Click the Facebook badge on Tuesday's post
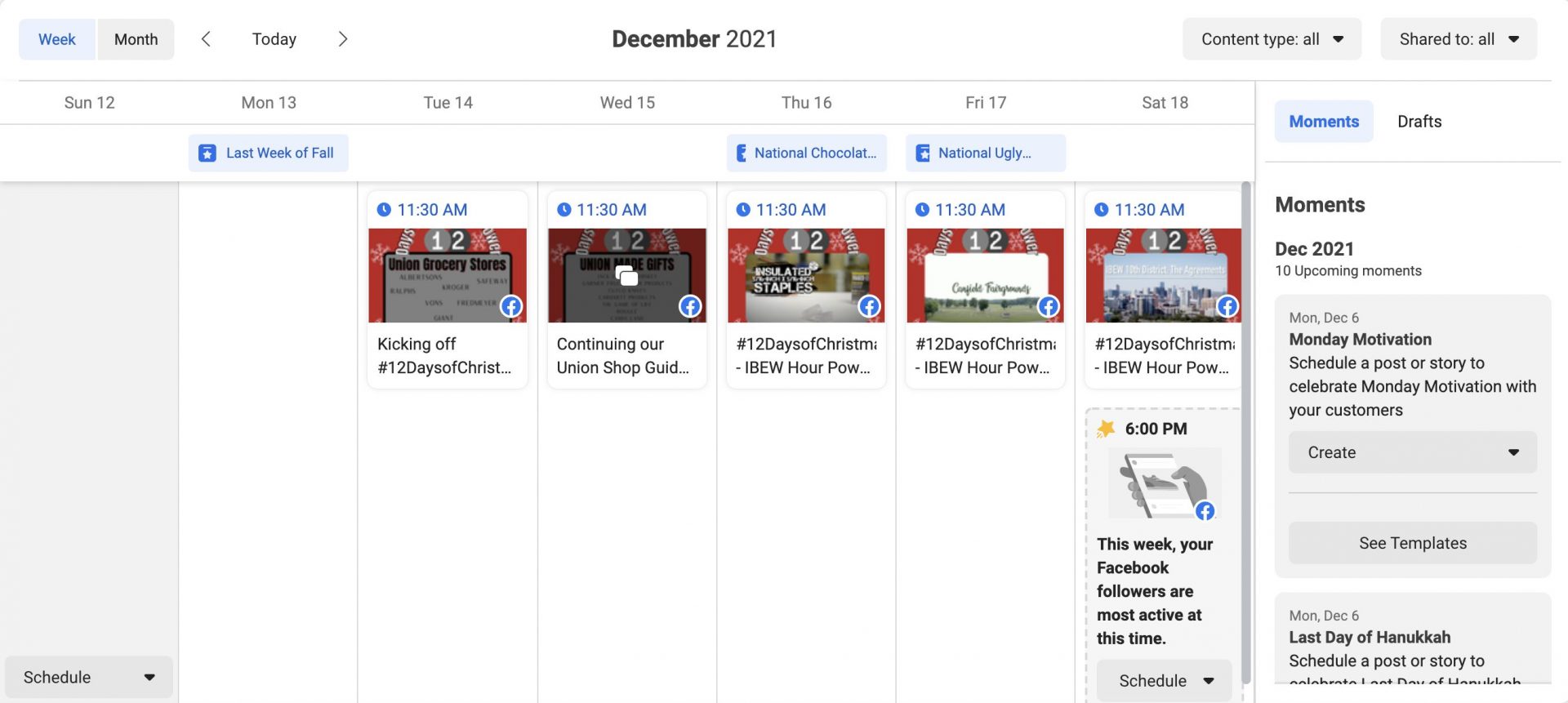Viewport: 1568px width, 703px height. (511, 307)
